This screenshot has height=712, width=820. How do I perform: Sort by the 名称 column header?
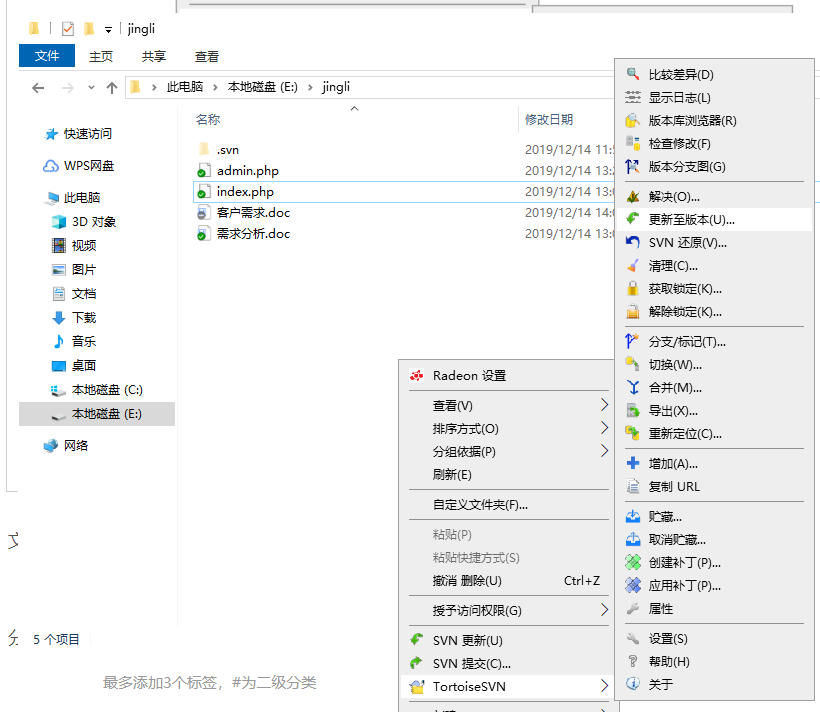click(208, 120)
